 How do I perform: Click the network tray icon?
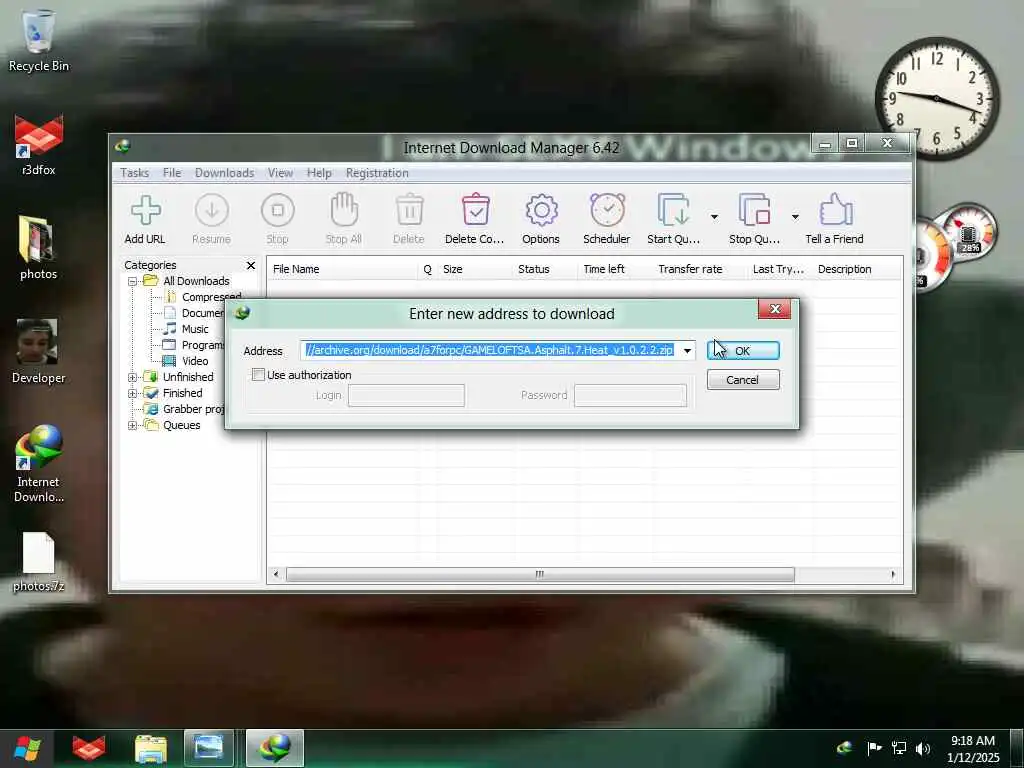coord(899,748)
